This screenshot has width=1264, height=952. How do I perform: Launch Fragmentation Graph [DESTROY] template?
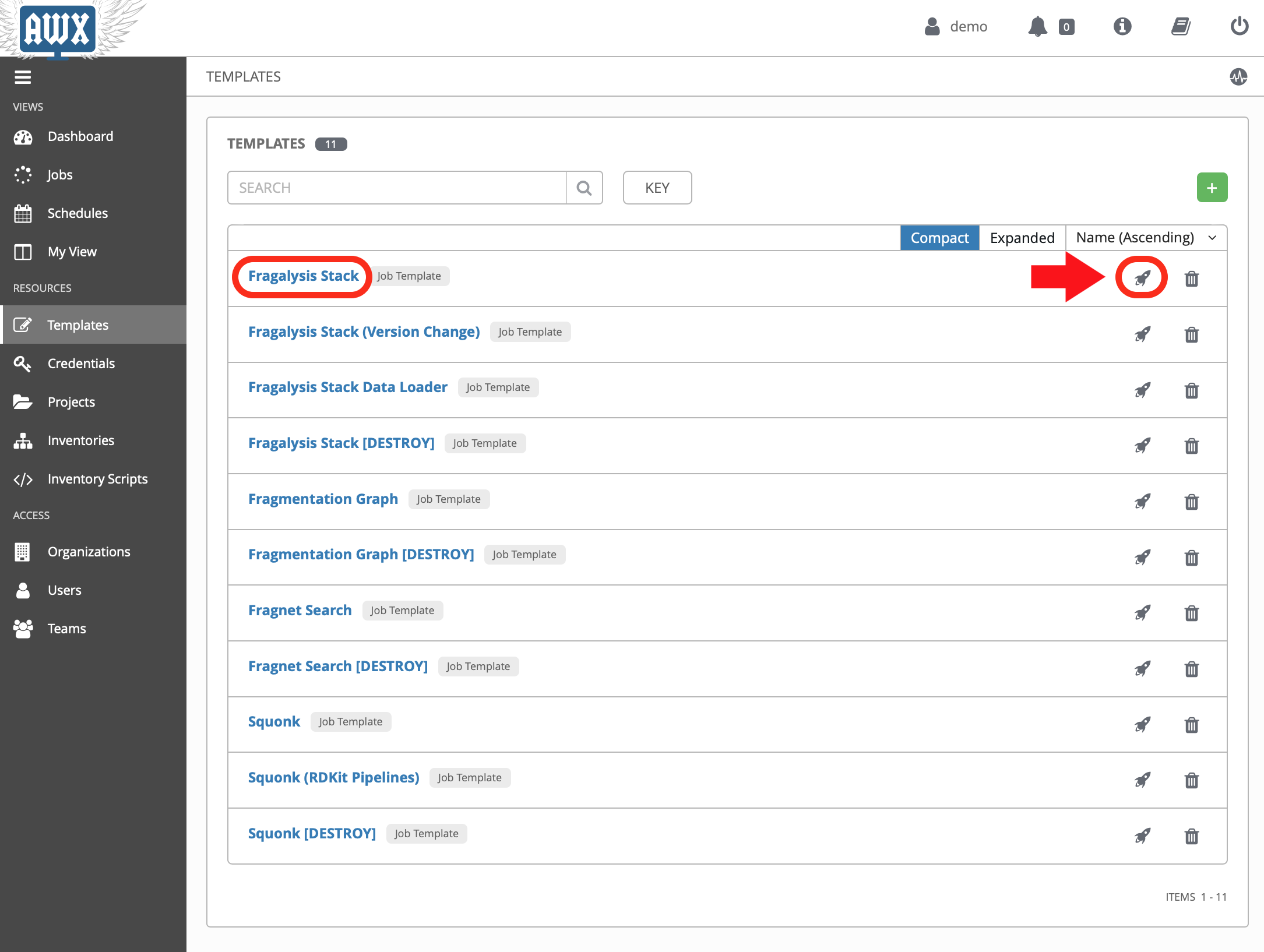tap(1142, 558)
